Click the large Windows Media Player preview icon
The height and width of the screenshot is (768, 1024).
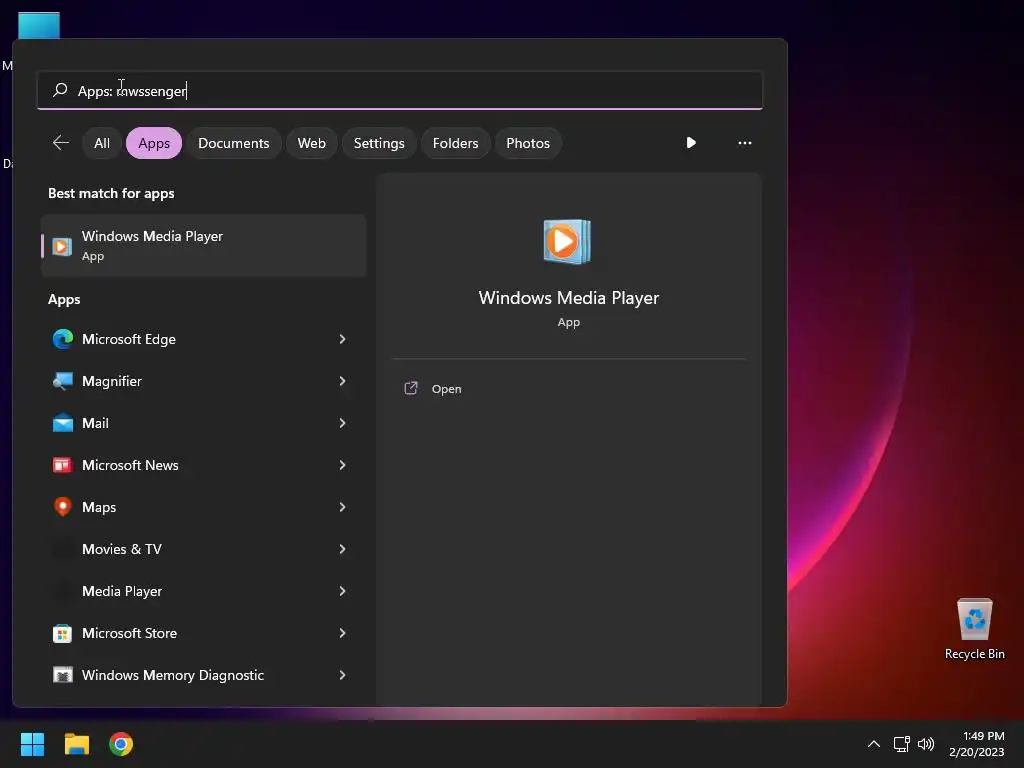(568, 242)
